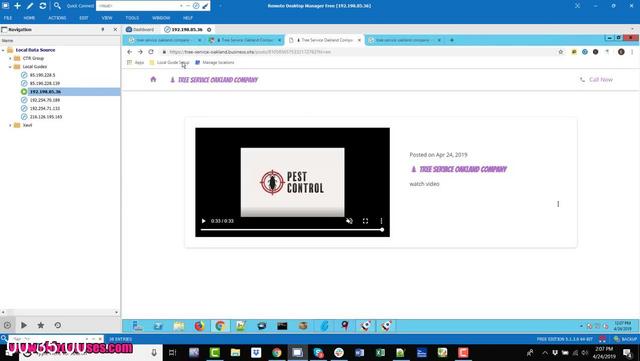Image resolution: width=640 pixels, height=361 pixels.
Task: Click the Chrome icon on remote taskbar
Action: click(220, 326)
